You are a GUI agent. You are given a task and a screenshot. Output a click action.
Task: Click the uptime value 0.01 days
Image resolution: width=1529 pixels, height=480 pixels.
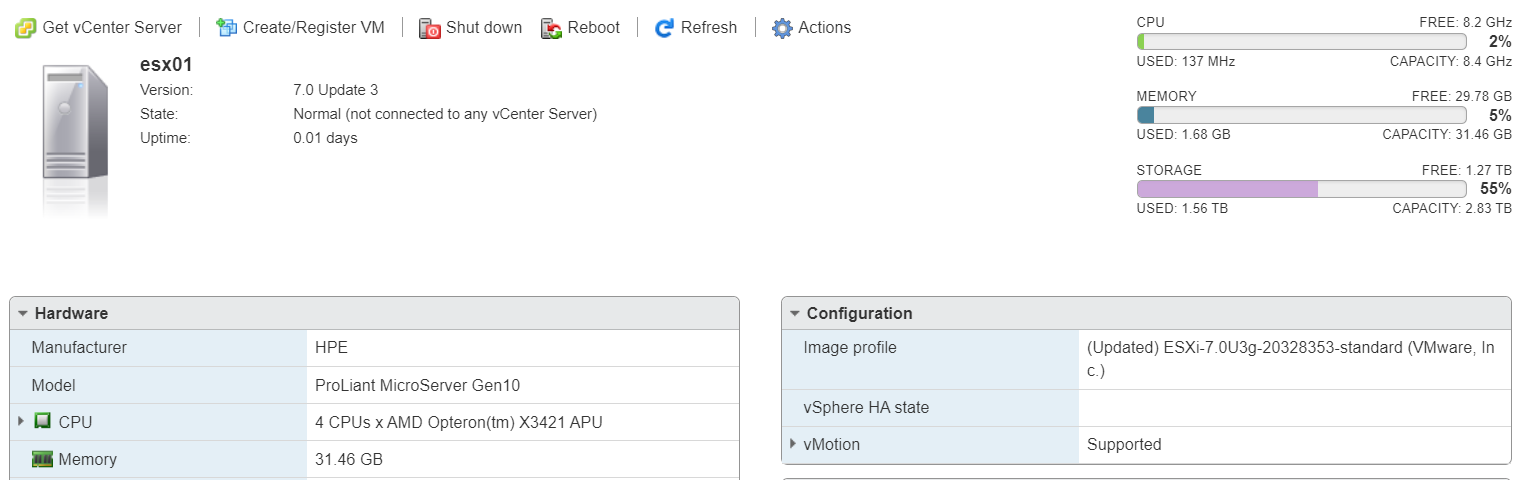325,138
